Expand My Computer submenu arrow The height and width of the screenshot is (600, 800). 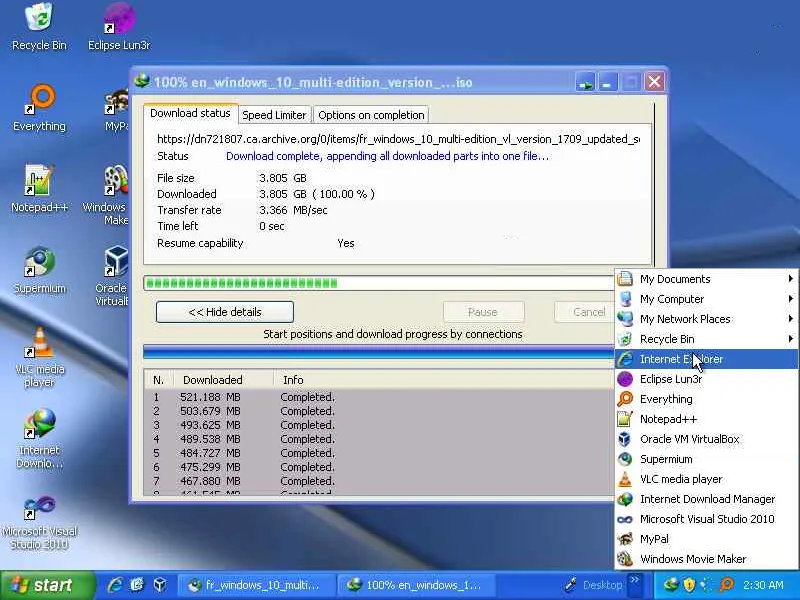click(x=790, y=298)
